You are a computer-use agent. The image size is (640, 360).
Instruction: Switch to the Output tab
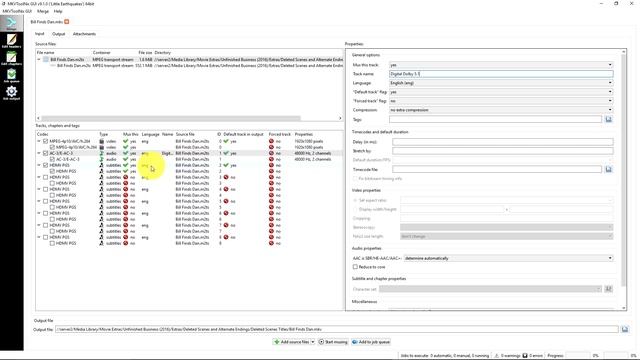(x=58, y=34)
